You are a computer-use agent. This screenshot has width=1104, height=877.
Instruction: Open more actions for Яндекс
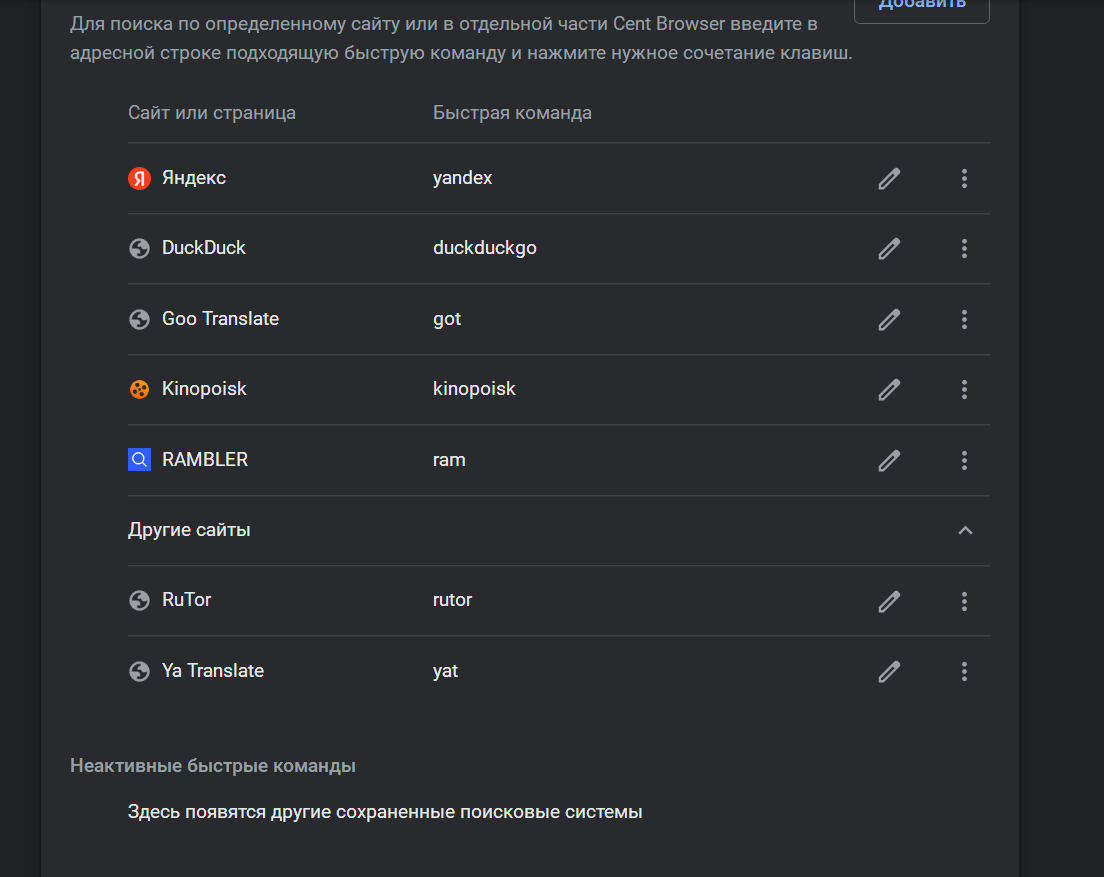pyautogui.click(x=964, y=179)
